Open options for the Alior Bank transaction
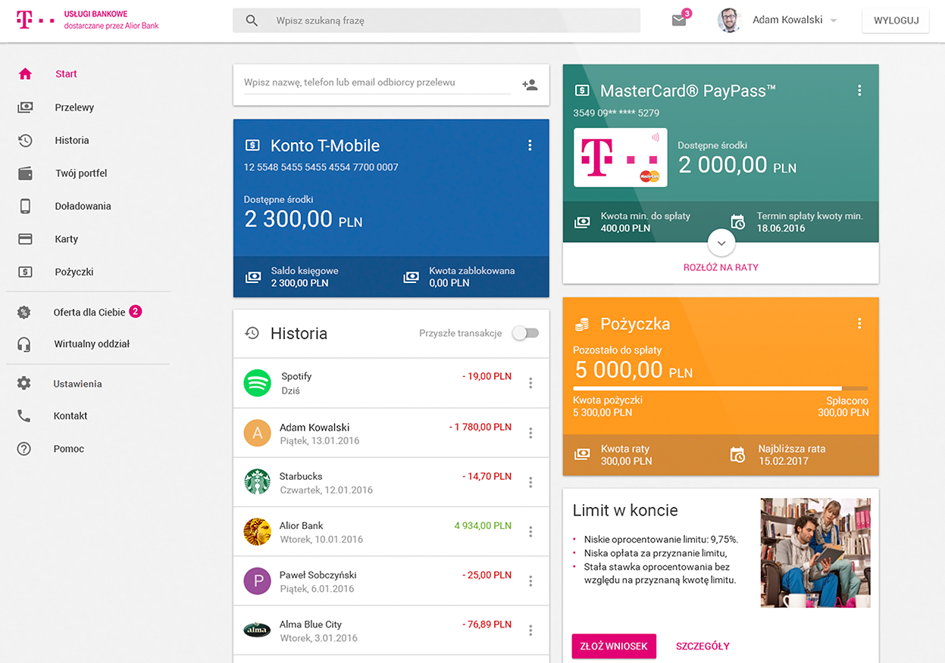The image size is (945, 663). point(530,532)
